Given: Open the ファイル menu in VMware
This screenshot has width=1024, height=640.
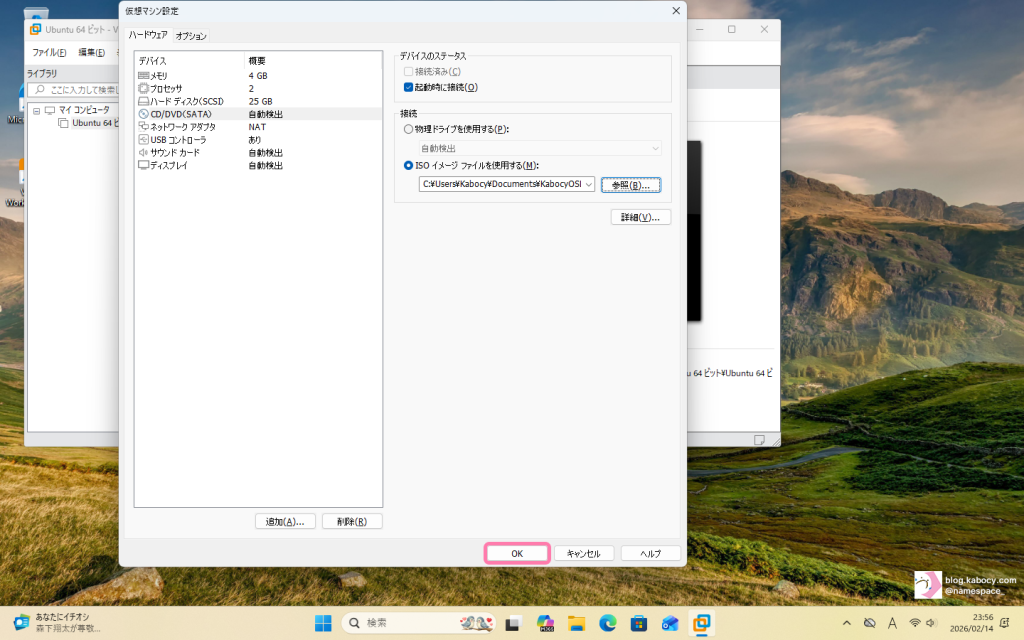Looking at the screenshot, I should pos(49,52).
